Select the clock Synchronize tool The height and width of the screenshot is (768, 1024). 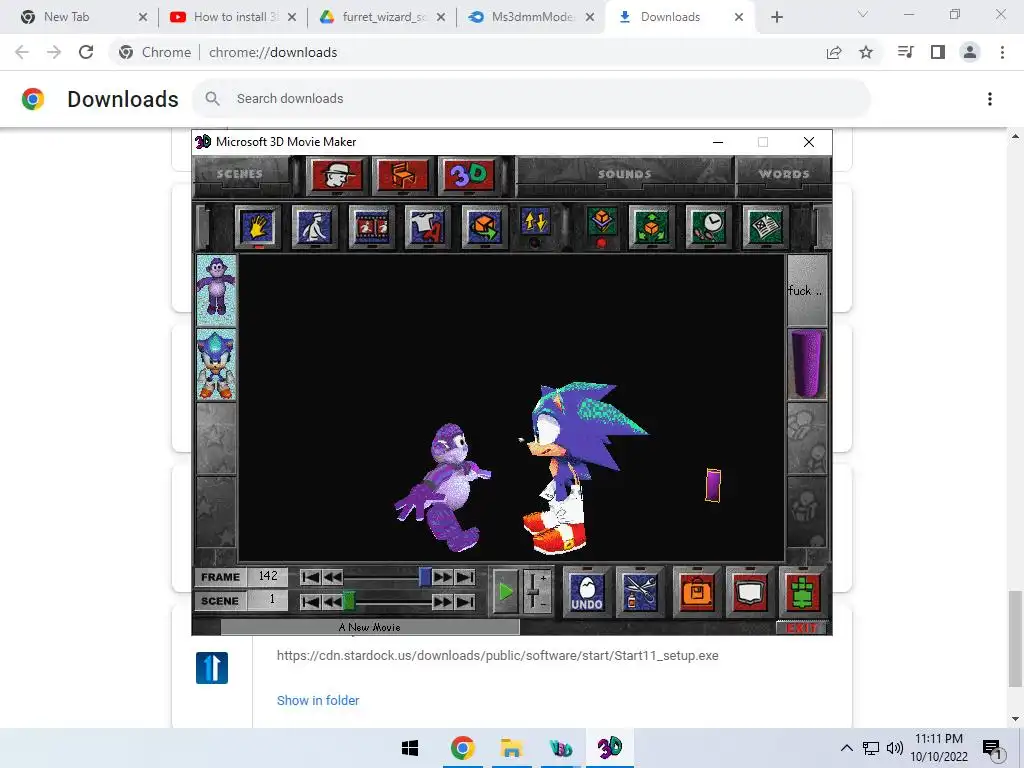[x=709, y=227]
